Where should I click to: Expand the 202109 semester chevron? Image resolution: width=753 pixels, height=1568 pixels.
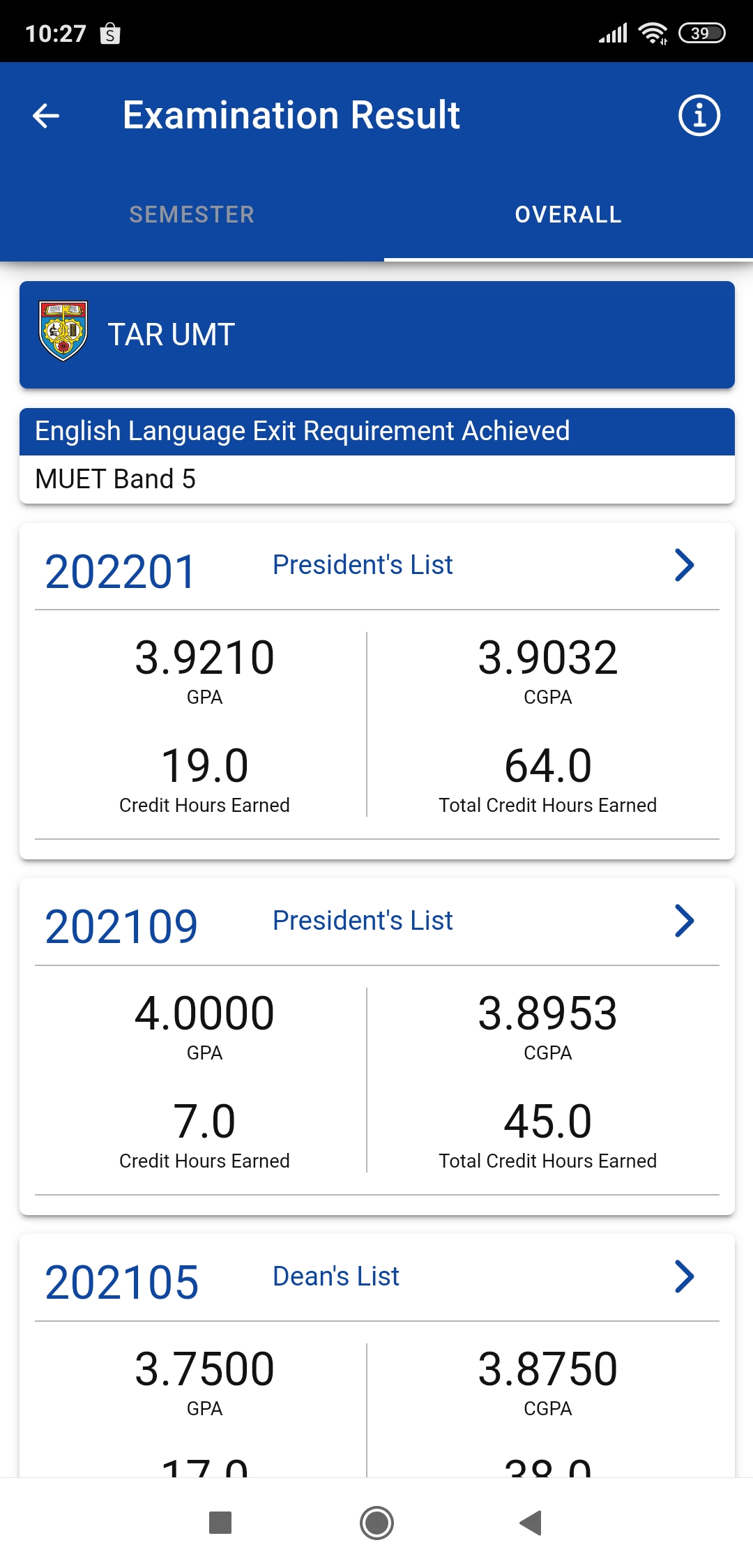685,921
